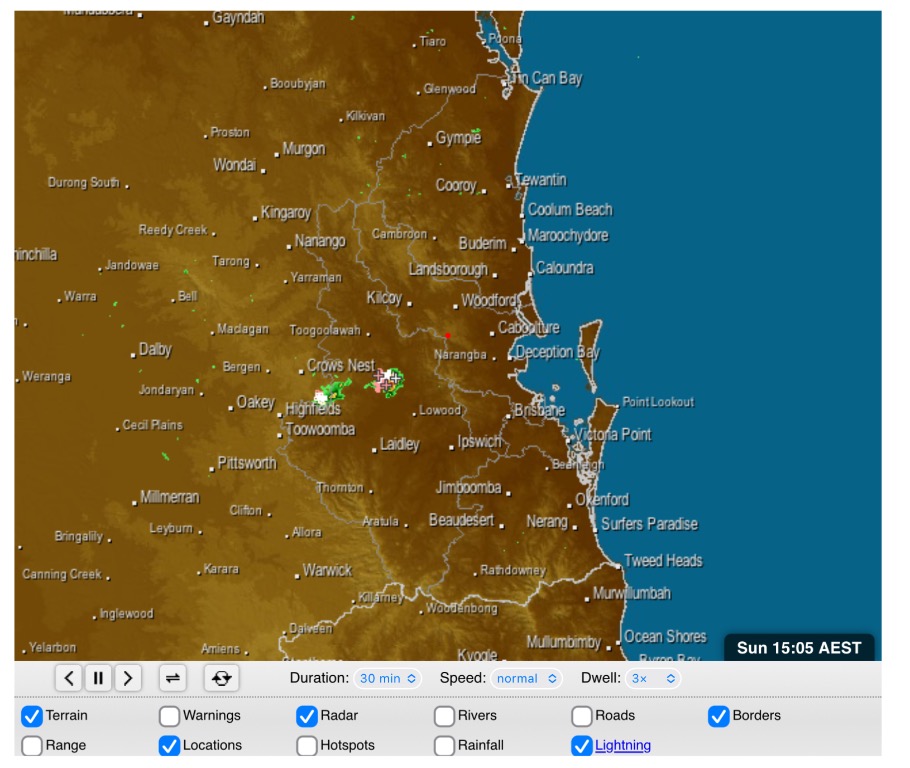
Task: Turn on the Roads overlay
Action: pos(582,716)
